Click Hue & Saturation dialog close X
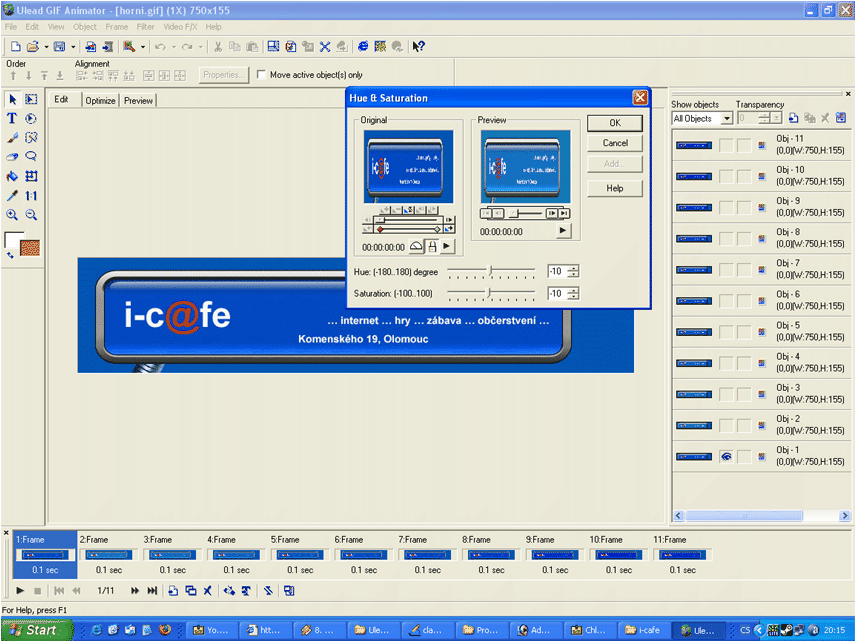This screenshot has height=641, width=855. pos(640,98)
